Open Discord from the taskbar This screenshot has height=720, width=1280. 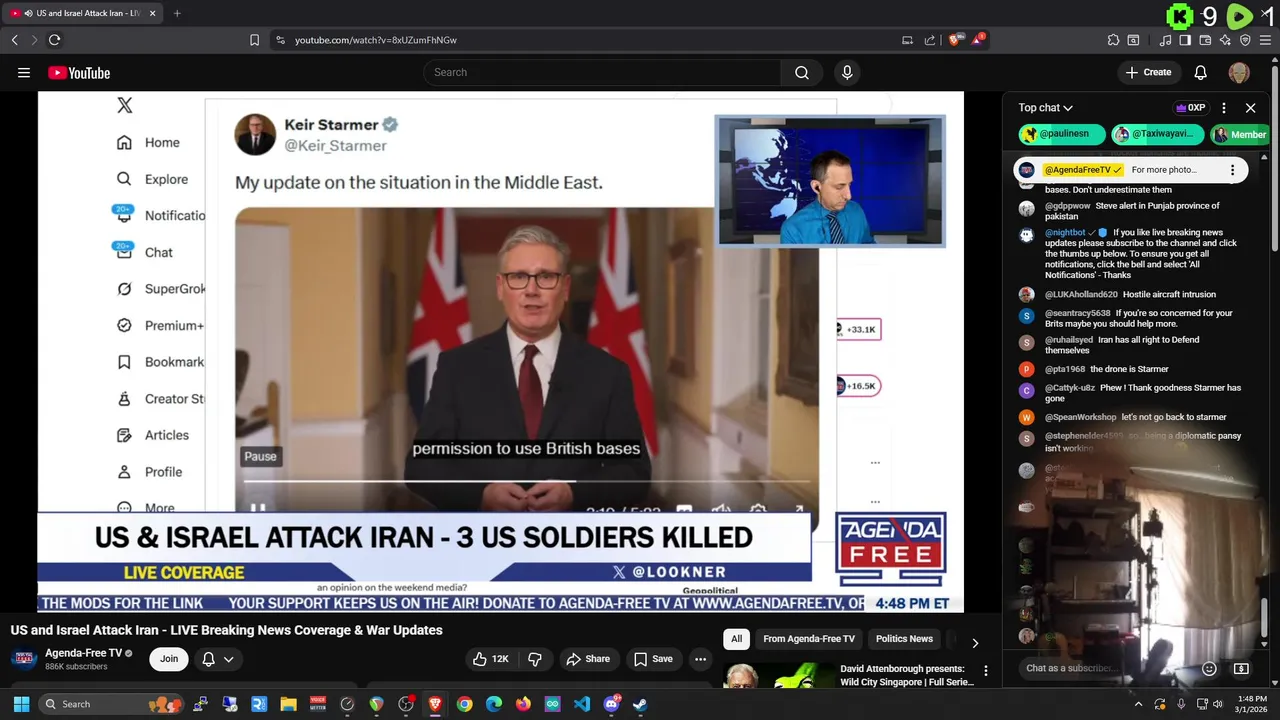pos(611,704)
